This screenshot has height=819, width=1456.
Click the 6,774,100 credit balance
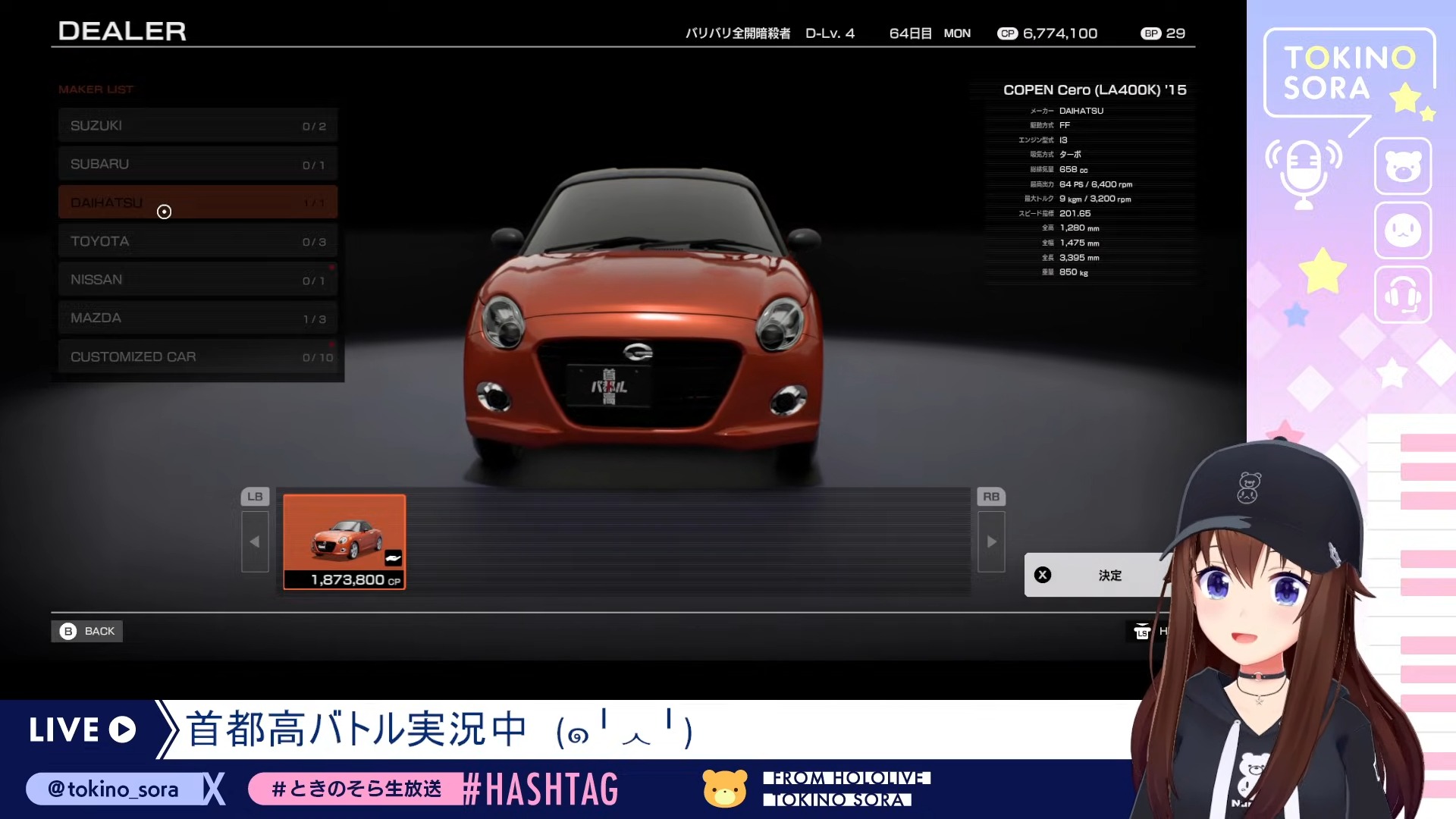tap(1059, 33)
